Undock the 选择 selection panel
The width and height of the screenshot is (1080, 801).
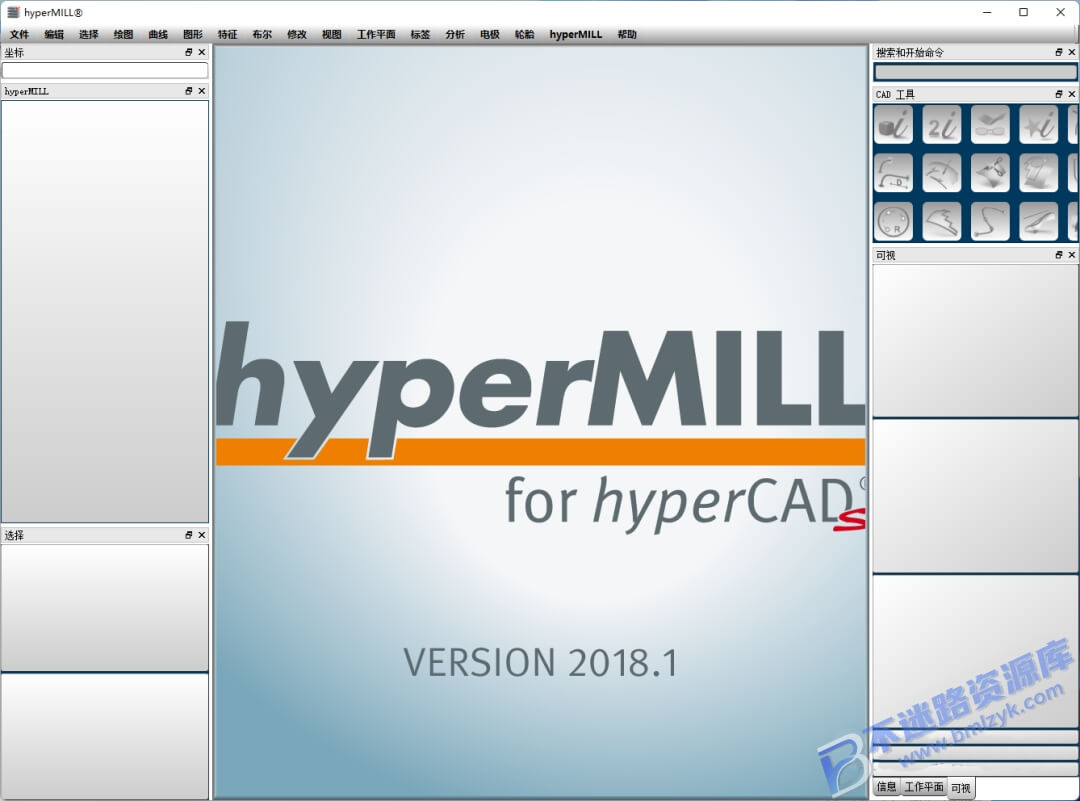[189, 535]
